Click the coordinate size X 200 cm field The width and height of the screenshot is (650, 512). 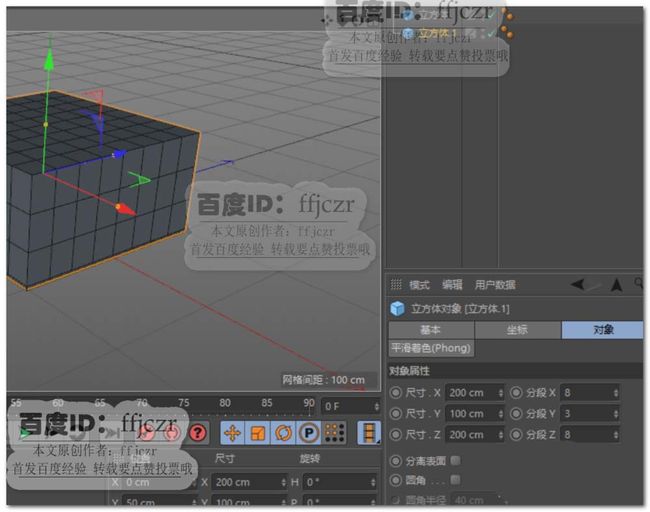tap(249, 482)
